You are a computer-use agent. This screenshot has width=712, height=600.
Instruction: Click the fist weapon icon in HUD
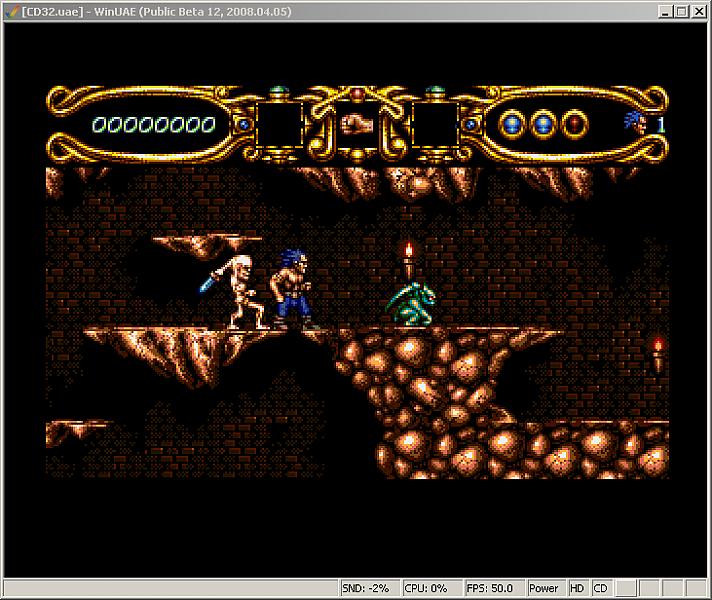(x=357, y=124)
